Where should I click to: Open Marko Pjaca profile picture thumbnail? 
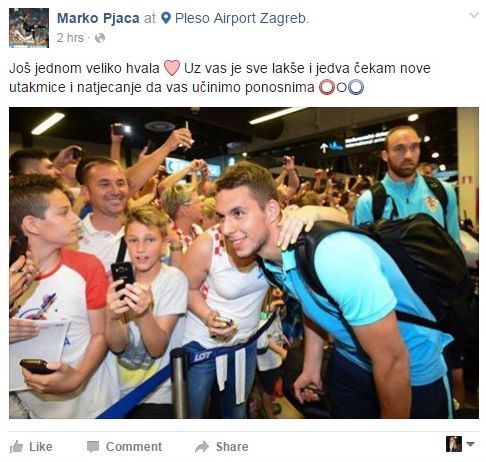[x=29, y=28]
